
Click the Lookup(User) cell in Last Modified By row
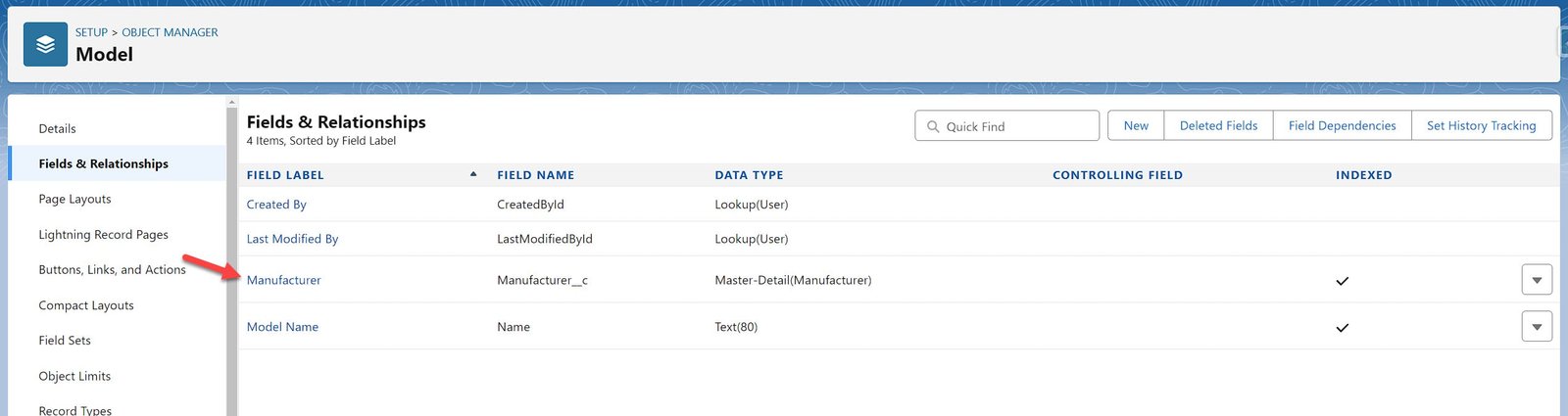752,239
